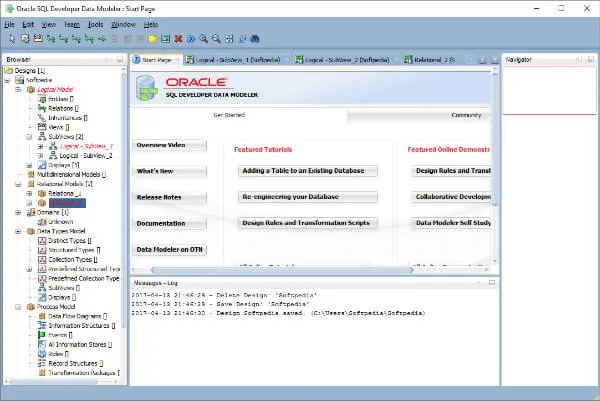Click the Relational_1 model icon
The image size is (600, 401).
tap(42, 193)
